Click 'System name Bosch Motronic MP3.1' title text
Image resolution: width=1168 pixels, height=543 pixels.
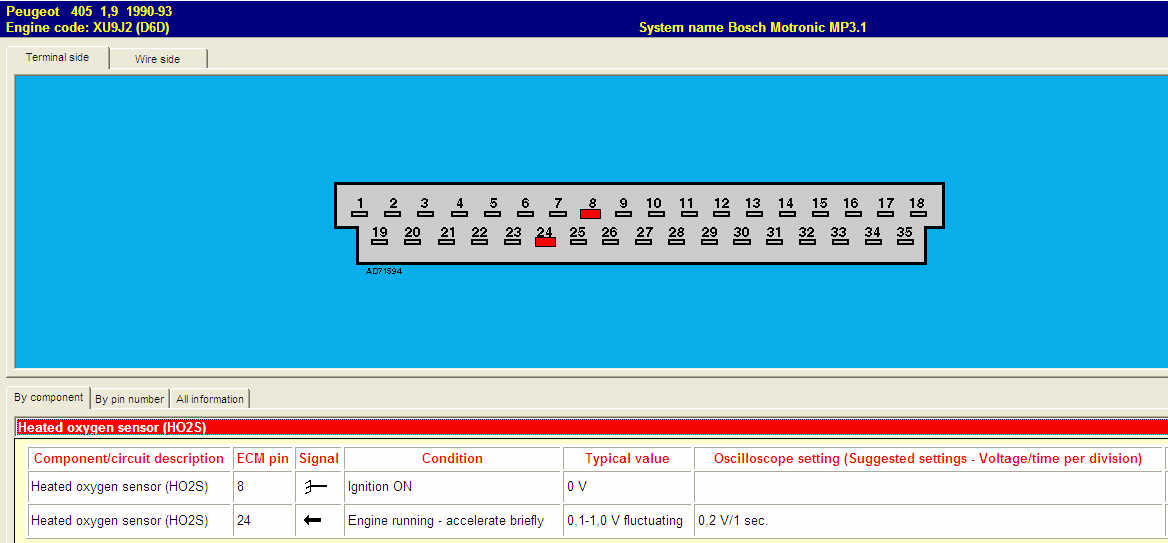pyautogui.click(x=752, y=28)
